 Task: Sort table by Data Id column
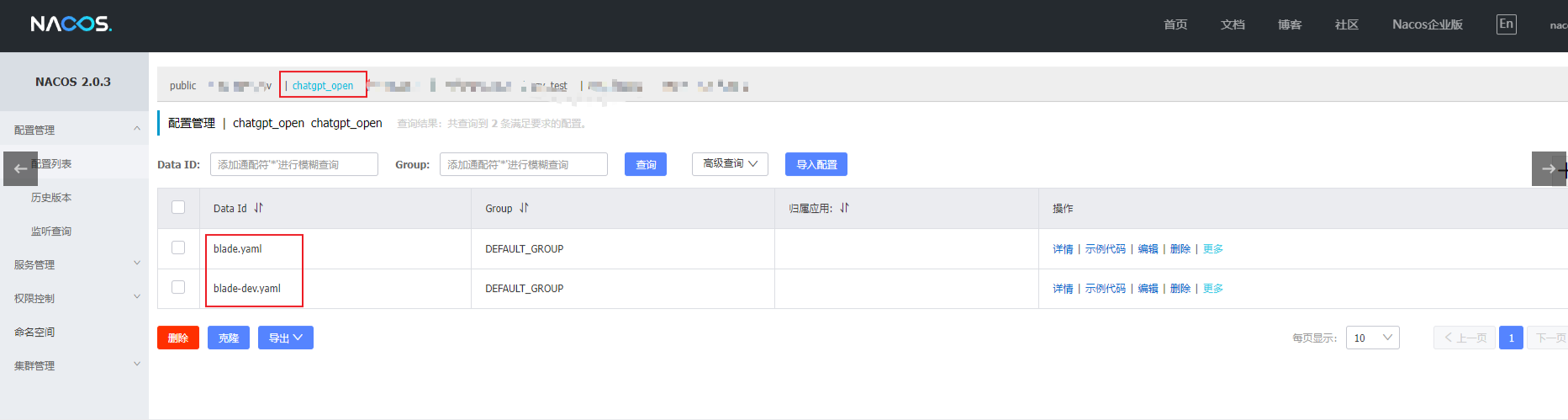258,208
